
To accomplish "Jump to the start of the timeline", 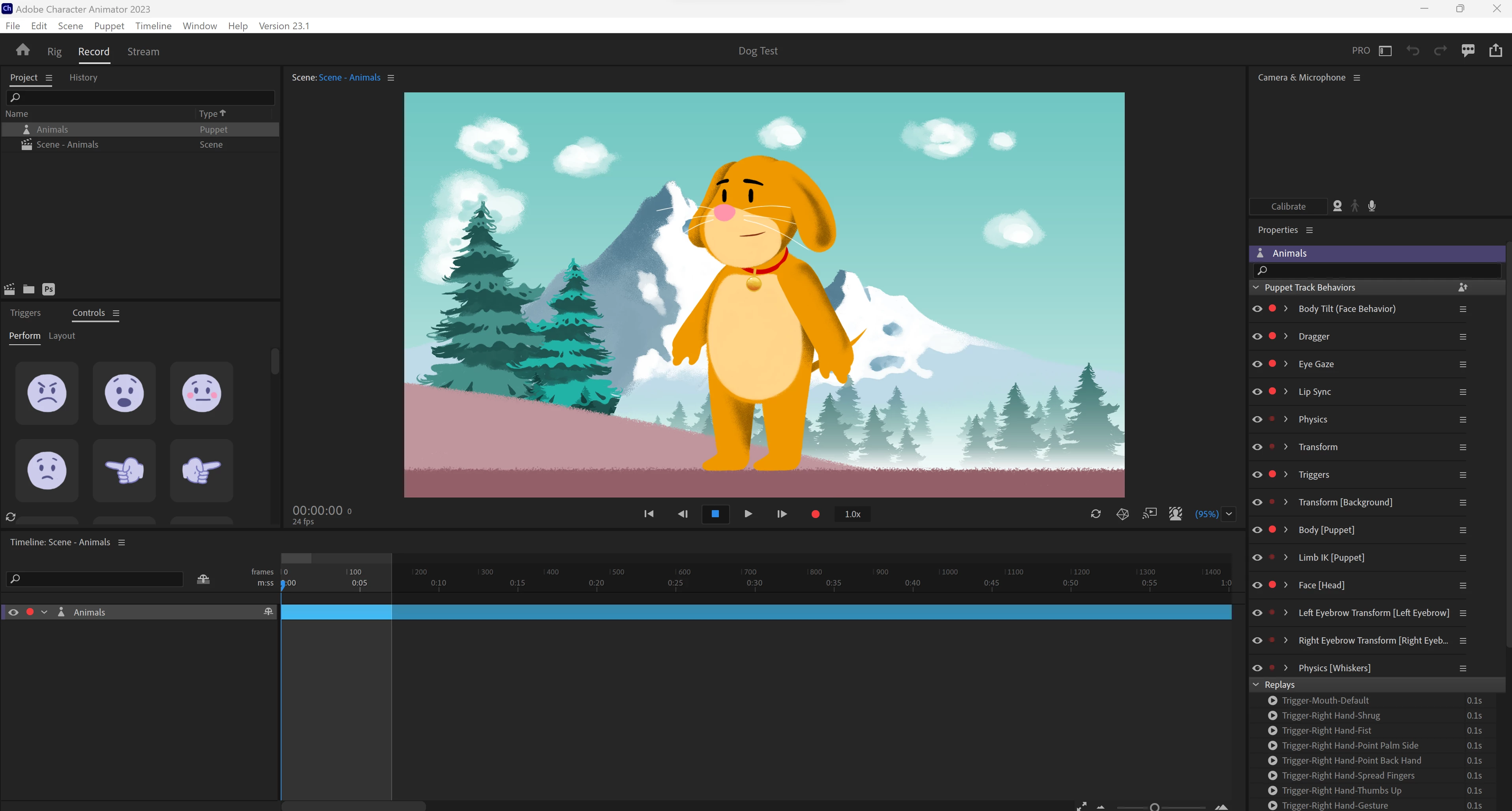I will pos(649,514).
